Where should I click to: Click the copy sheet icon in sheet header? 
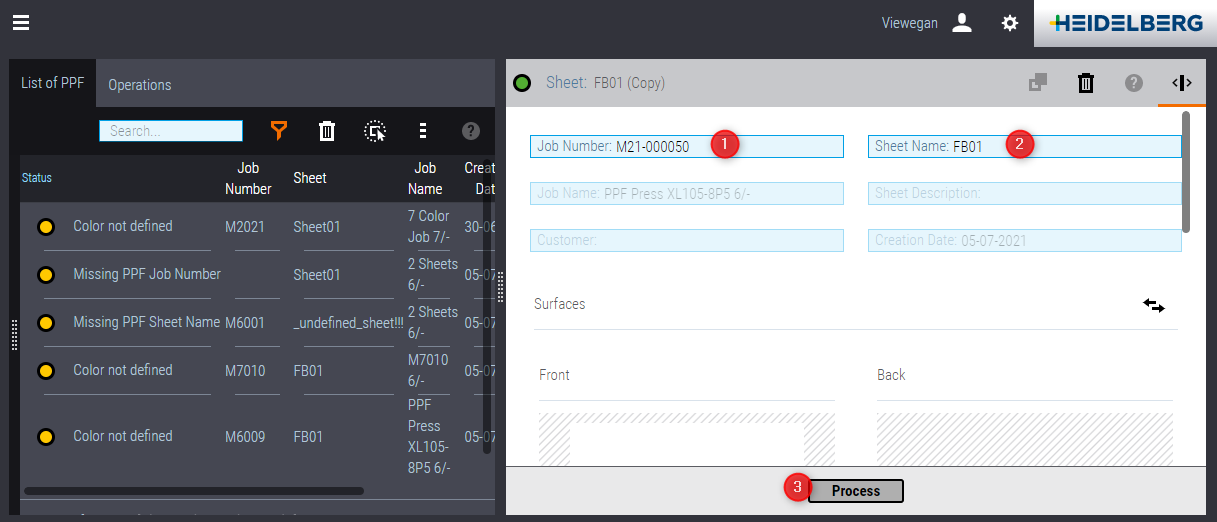[x=1038, y=83]
